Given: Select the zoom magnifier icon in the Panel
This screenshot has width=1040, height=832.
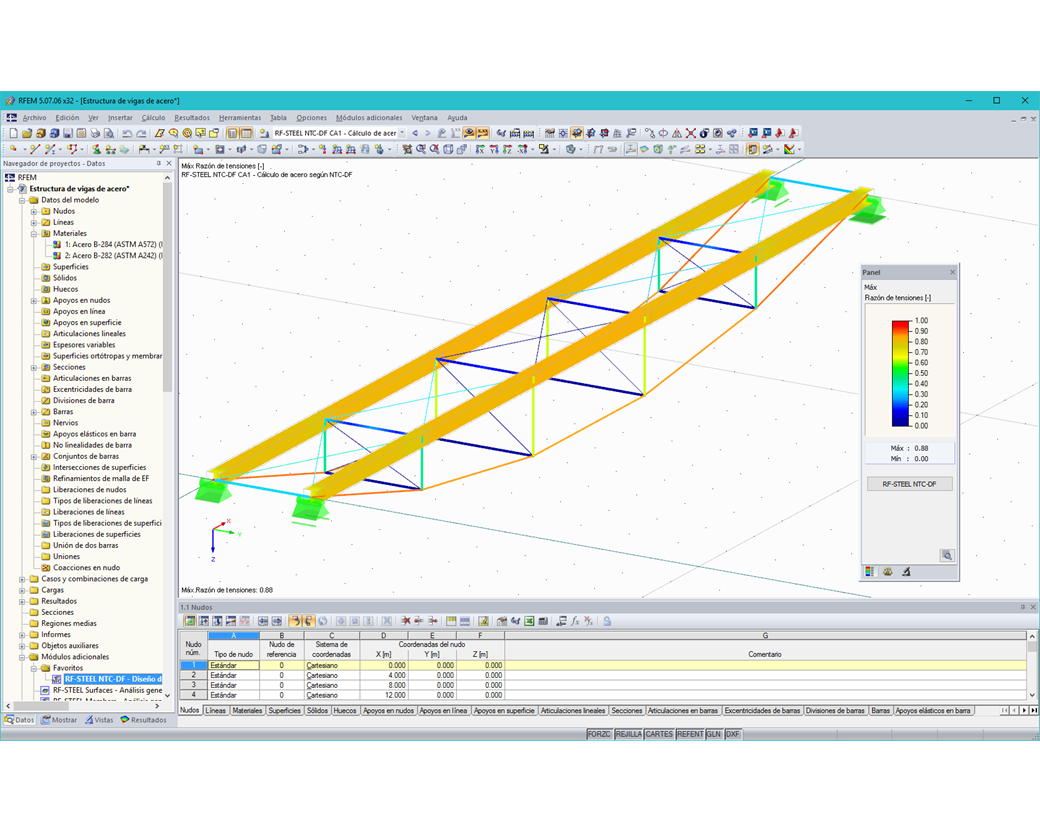Looking at the screenshot, I should click(x=947, y=555).
